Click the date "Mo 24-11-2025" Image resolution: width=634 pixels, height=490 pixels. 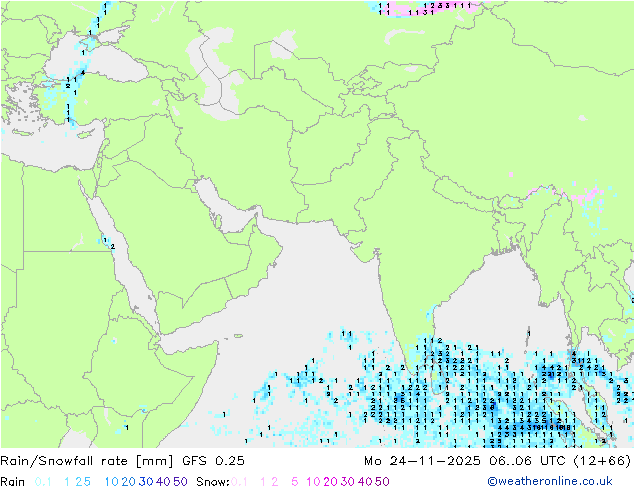point(422,461)
